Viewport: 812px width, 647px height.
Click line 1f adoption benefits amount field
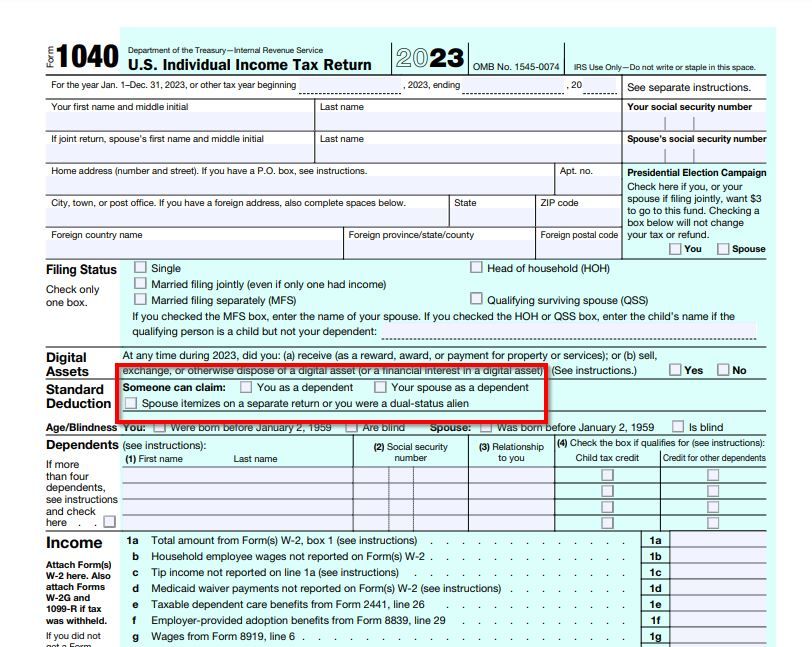pyautogui.click(x=718, y=621)
